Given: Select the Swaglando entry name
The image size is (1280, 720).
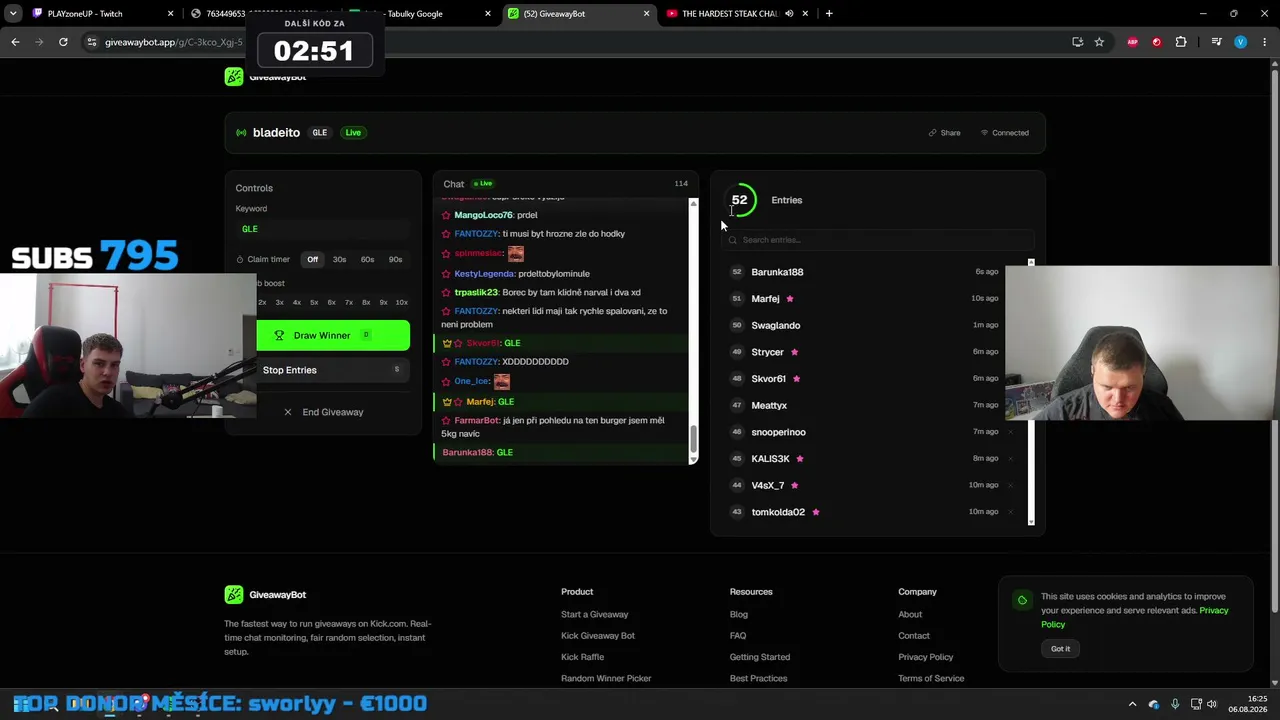Looking at the screenshot, I should [776, 325].
